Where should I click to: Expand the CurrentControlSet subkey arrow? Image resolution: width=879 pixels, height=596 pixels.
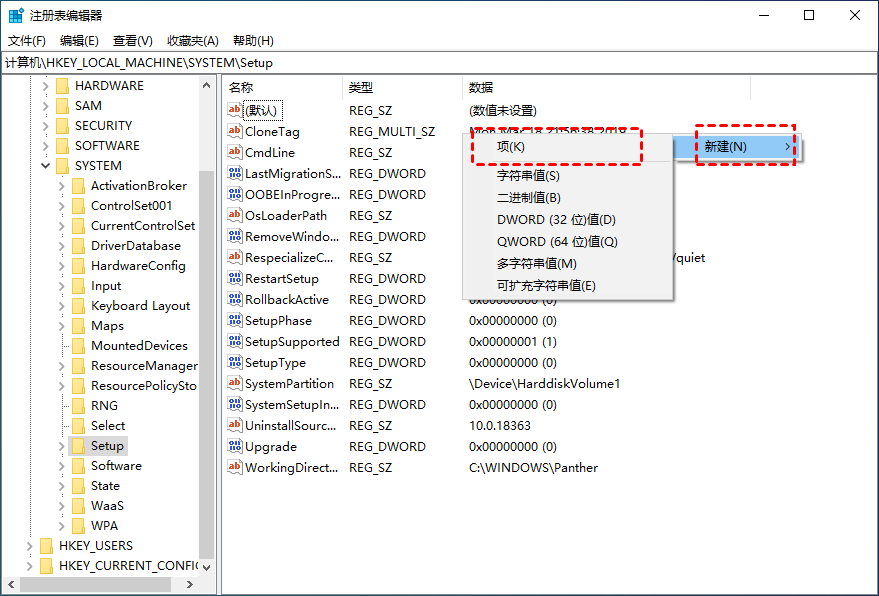pos(62,226)
